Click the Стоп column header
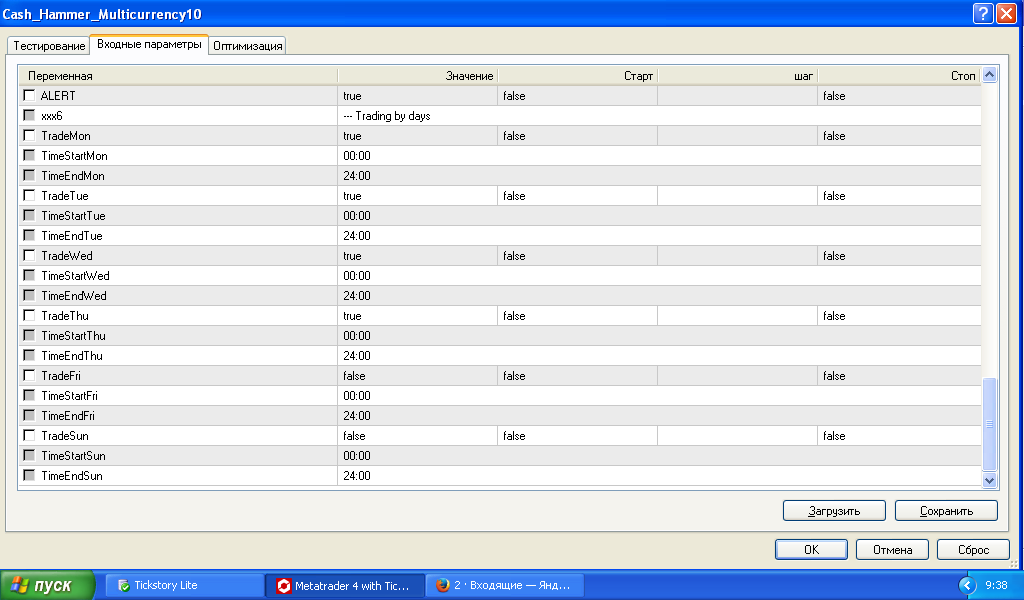The width and height of the screenshot is (1024, 600). click(x=899, y=76)
